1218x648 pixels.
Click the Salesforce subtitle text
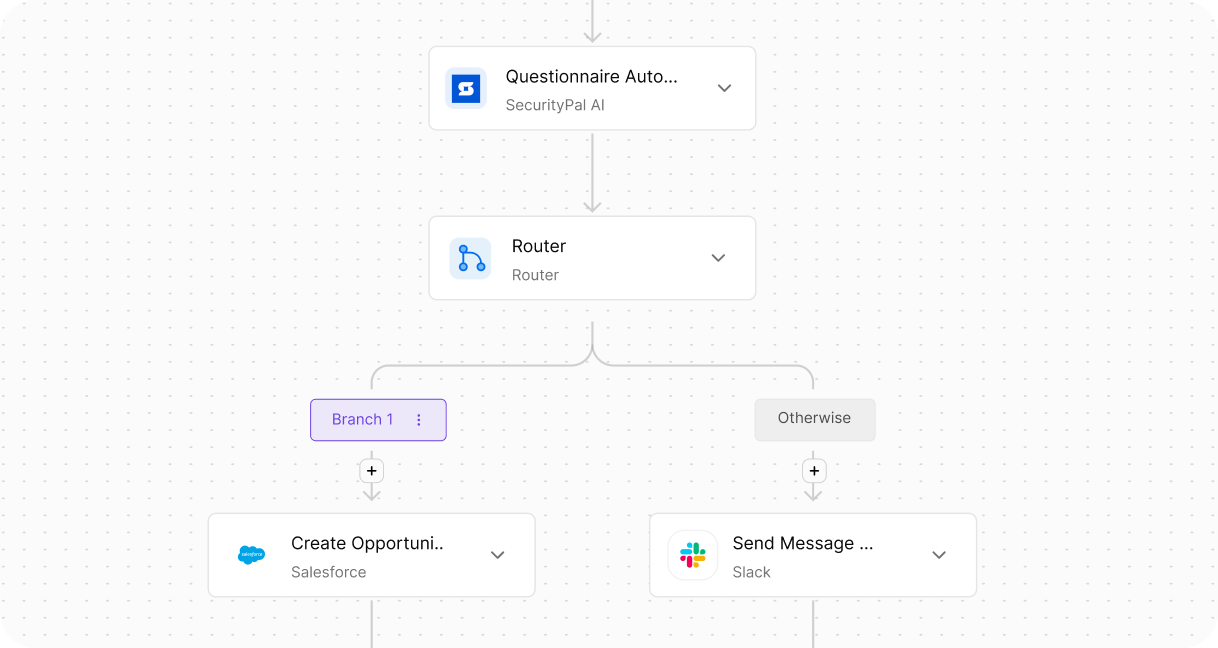pos(329,572)
